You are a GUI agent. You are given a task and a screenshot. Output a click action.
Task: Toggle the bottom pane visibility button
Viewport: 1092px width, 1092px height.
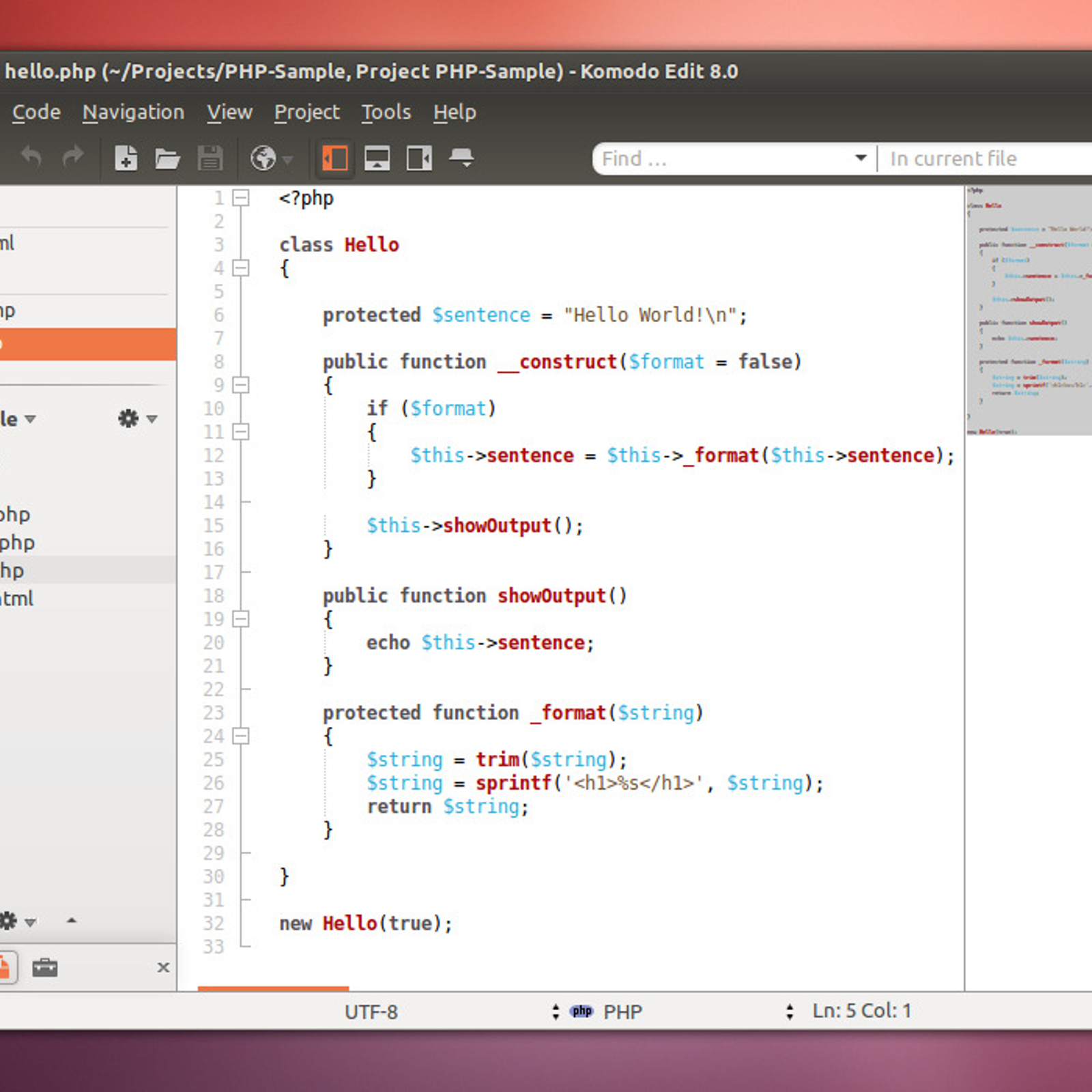[x=377, y=158]
